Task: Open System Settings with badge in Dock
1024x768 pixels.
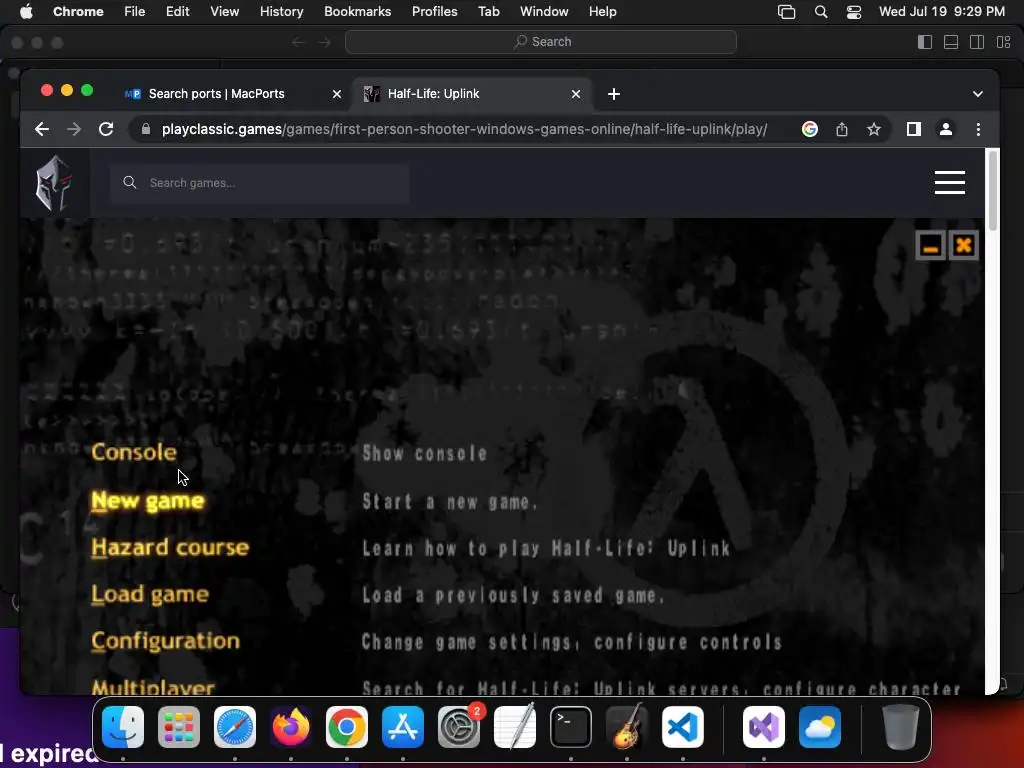Action: click(458, 727)
